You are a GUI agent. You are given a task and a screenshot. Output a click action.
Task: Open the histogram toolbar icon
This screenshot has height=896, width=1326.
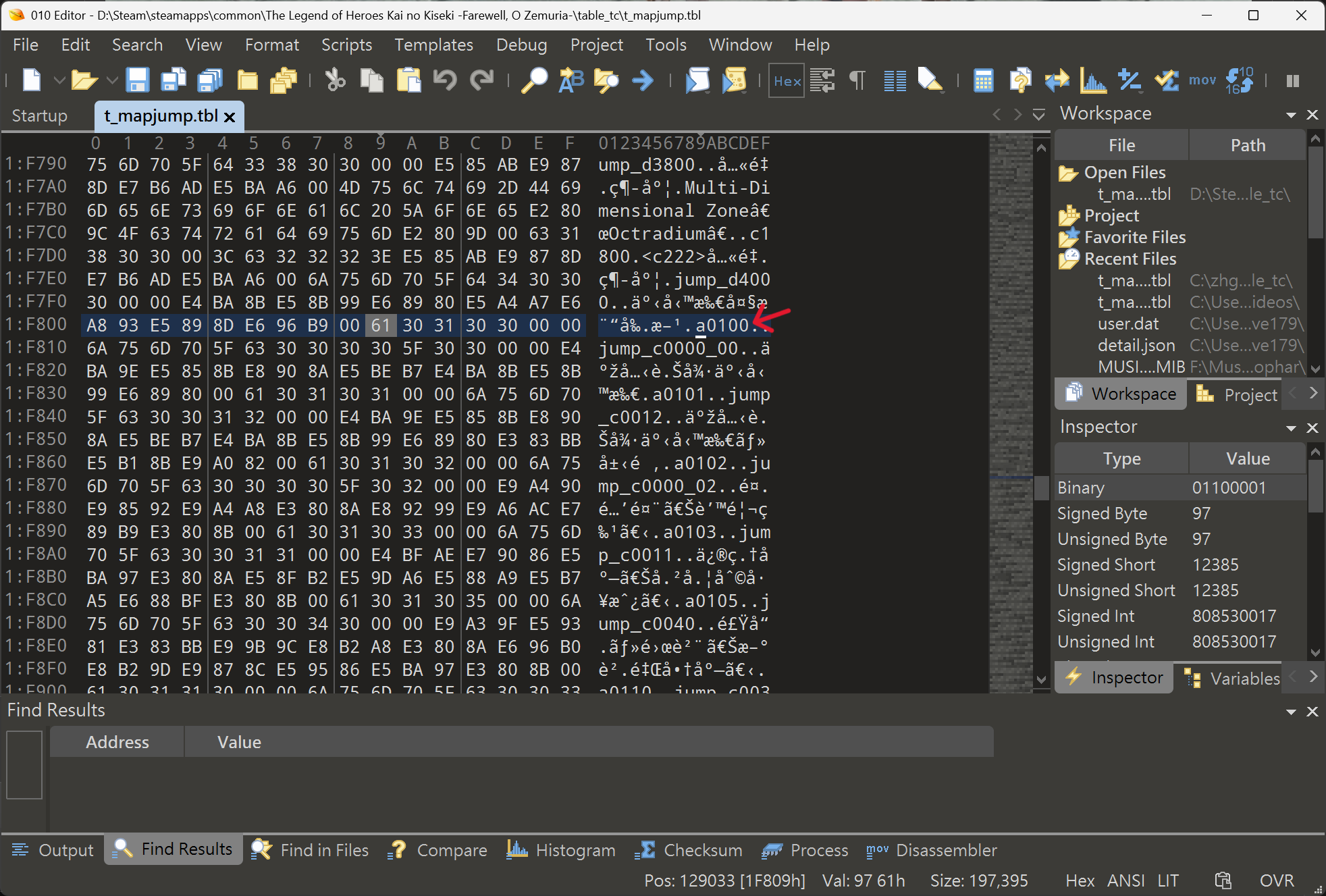[1093, 80]
